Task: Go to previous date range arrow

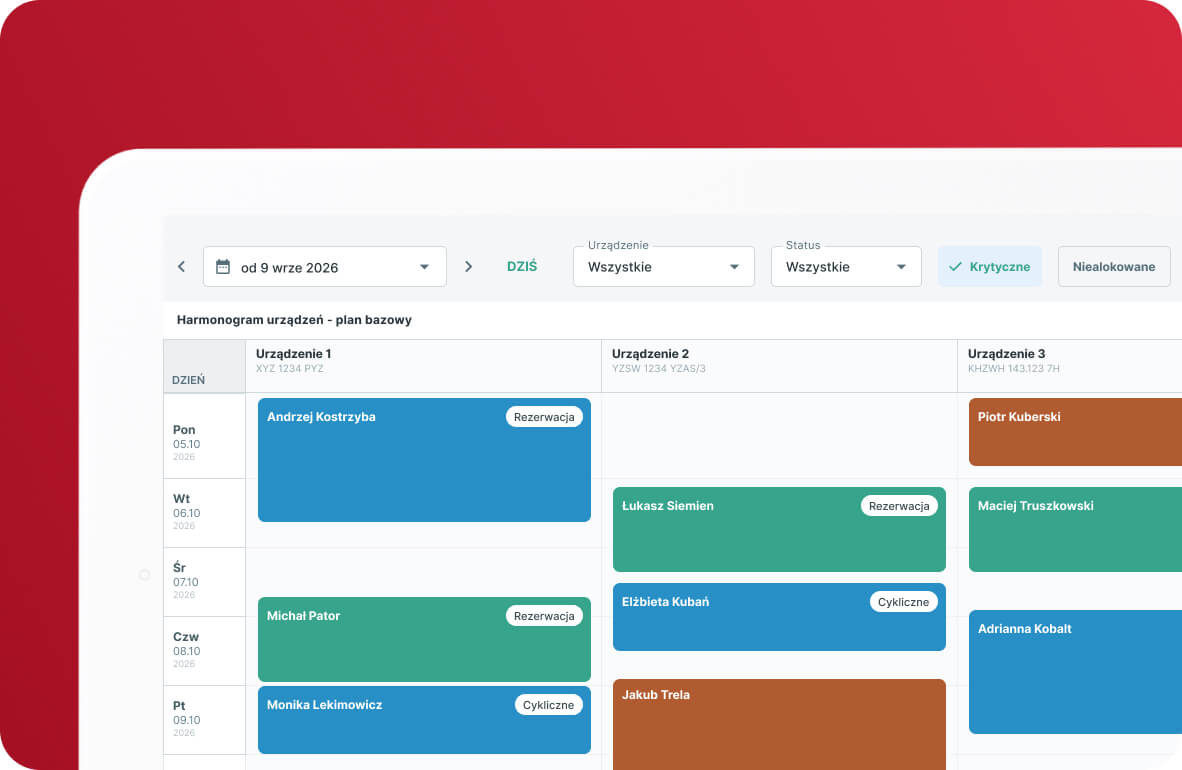Action: [x=182, y=266]
